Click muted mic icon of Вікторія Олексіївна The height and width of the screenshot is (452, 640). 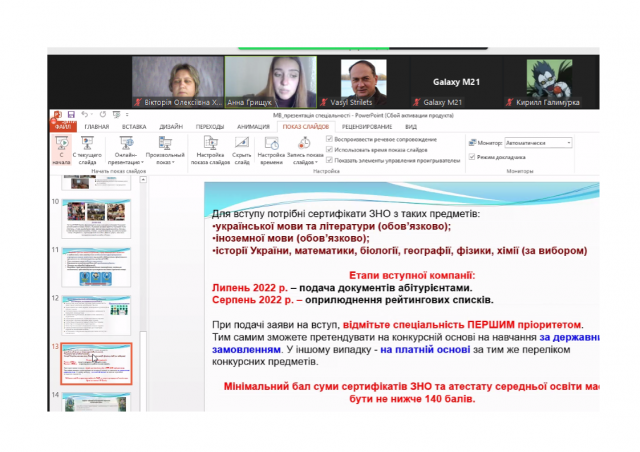pyautogui.click(x=138, y=102)
